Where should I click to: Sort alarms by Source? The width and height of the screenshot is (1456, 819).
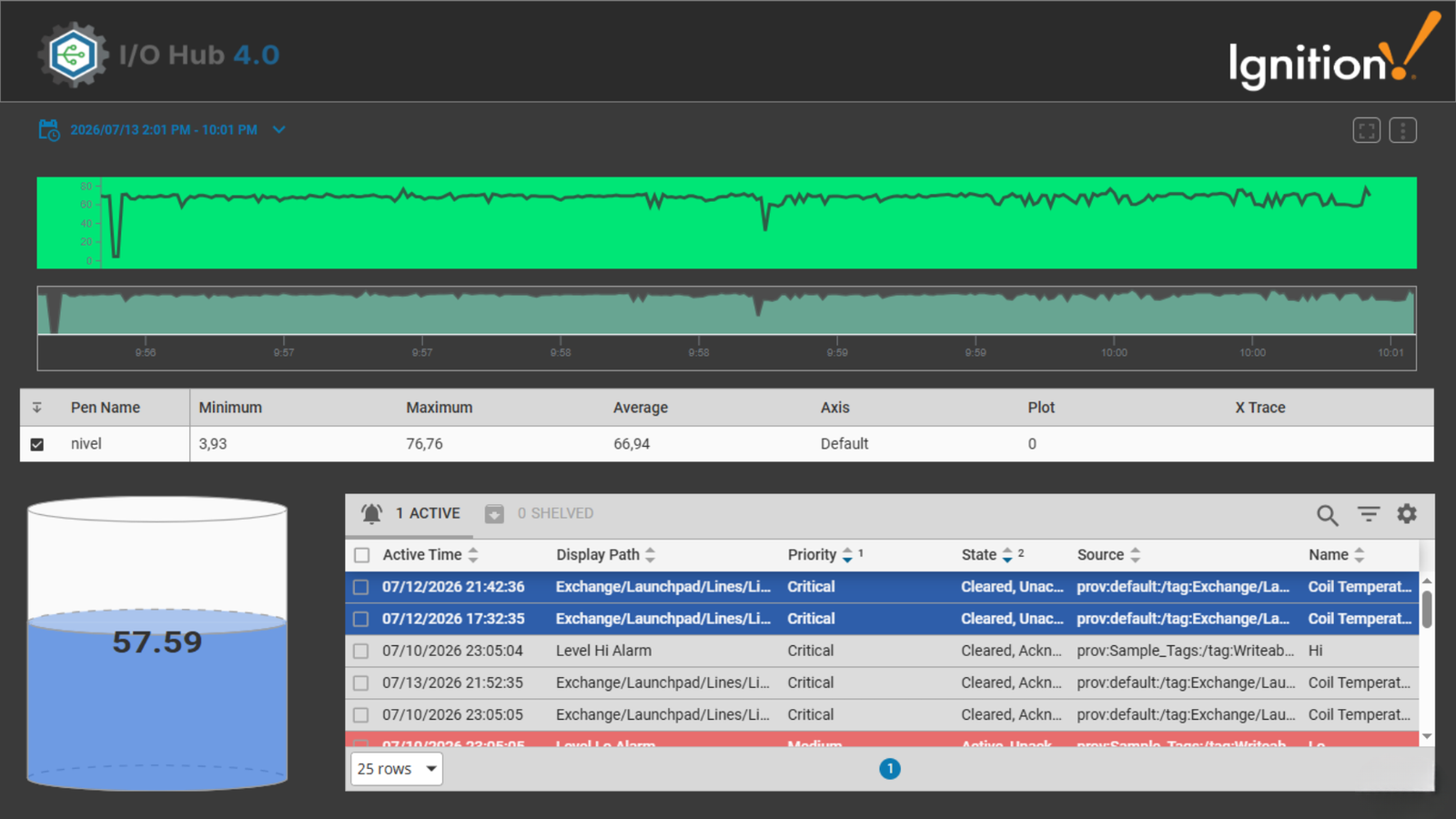pyautogui.click(x=1108, y=555)
